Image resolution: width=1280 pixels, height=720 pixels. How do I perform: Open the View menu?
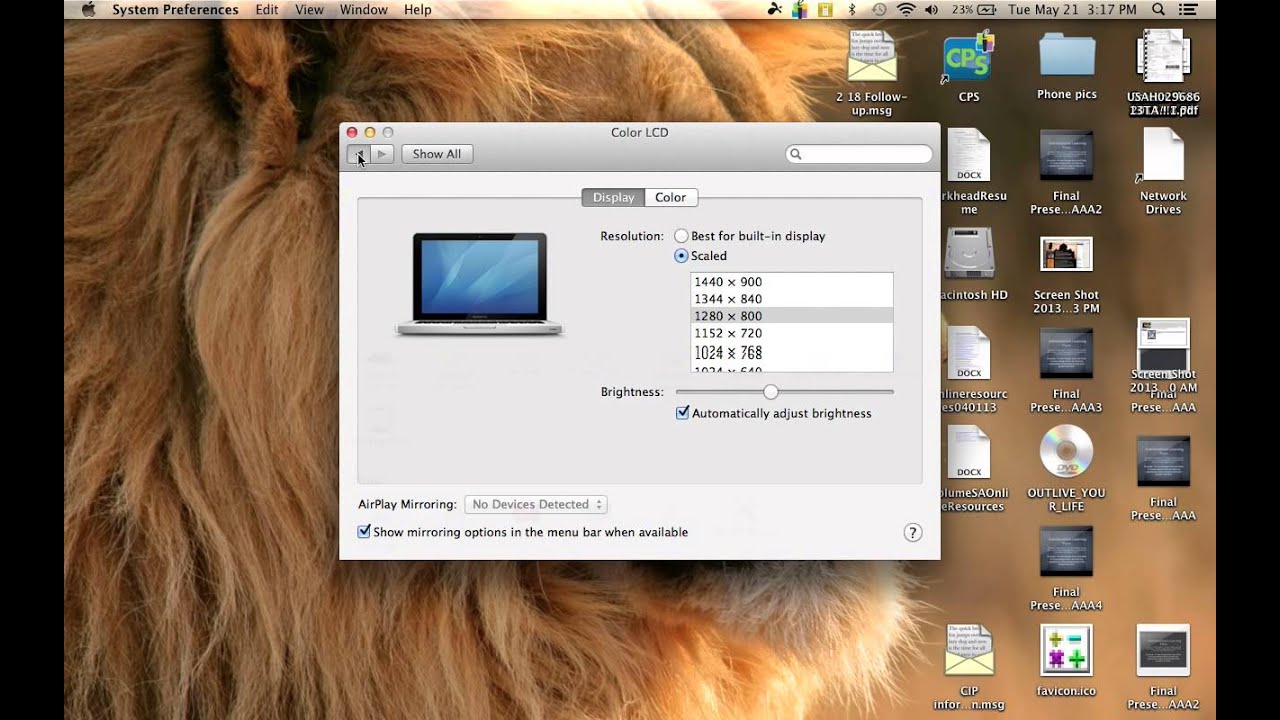click(x=309, y=10)
